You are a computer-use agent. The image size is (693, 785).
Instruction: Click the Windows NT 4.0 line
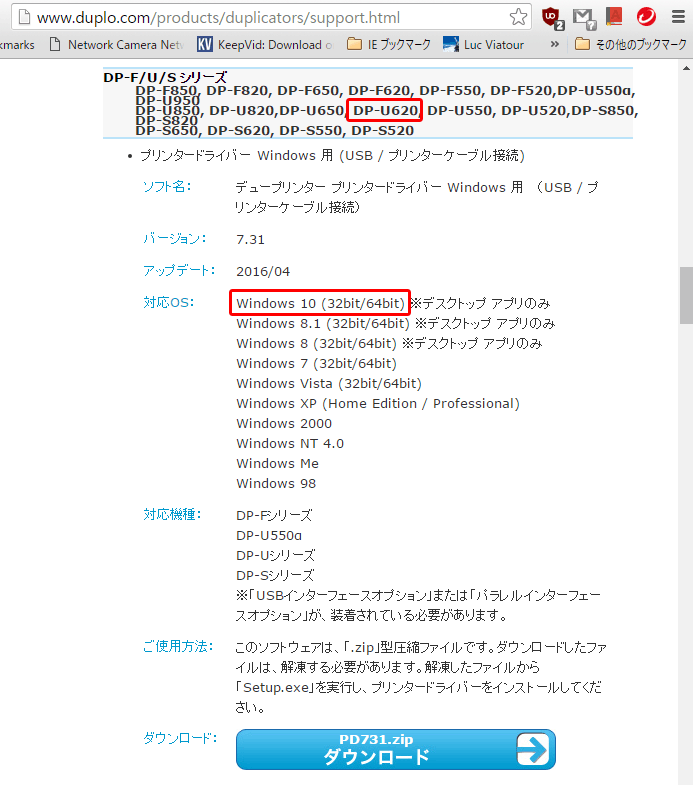(x=290, y=444)
